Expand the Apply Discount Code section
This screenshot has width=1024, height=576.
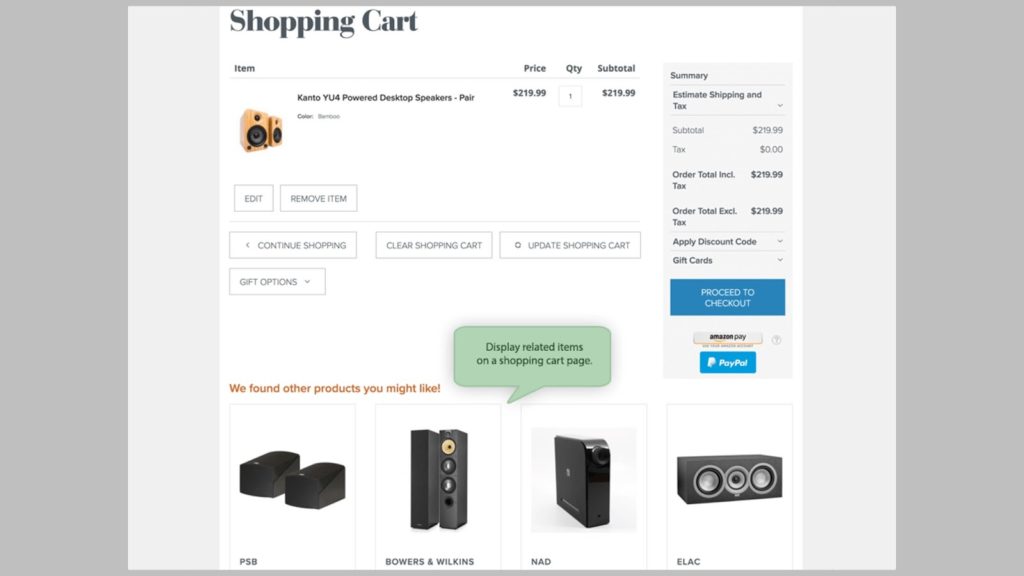point(727,241)
